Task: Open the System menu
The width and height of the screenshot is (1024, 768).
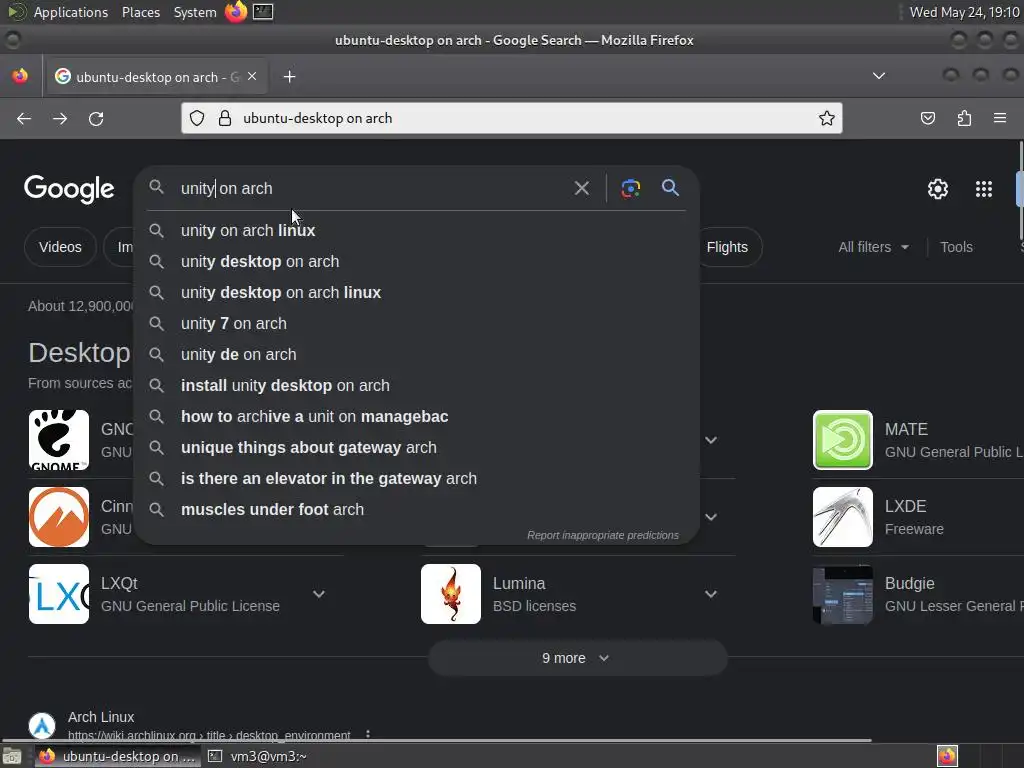Action: (x=195, y=12)
